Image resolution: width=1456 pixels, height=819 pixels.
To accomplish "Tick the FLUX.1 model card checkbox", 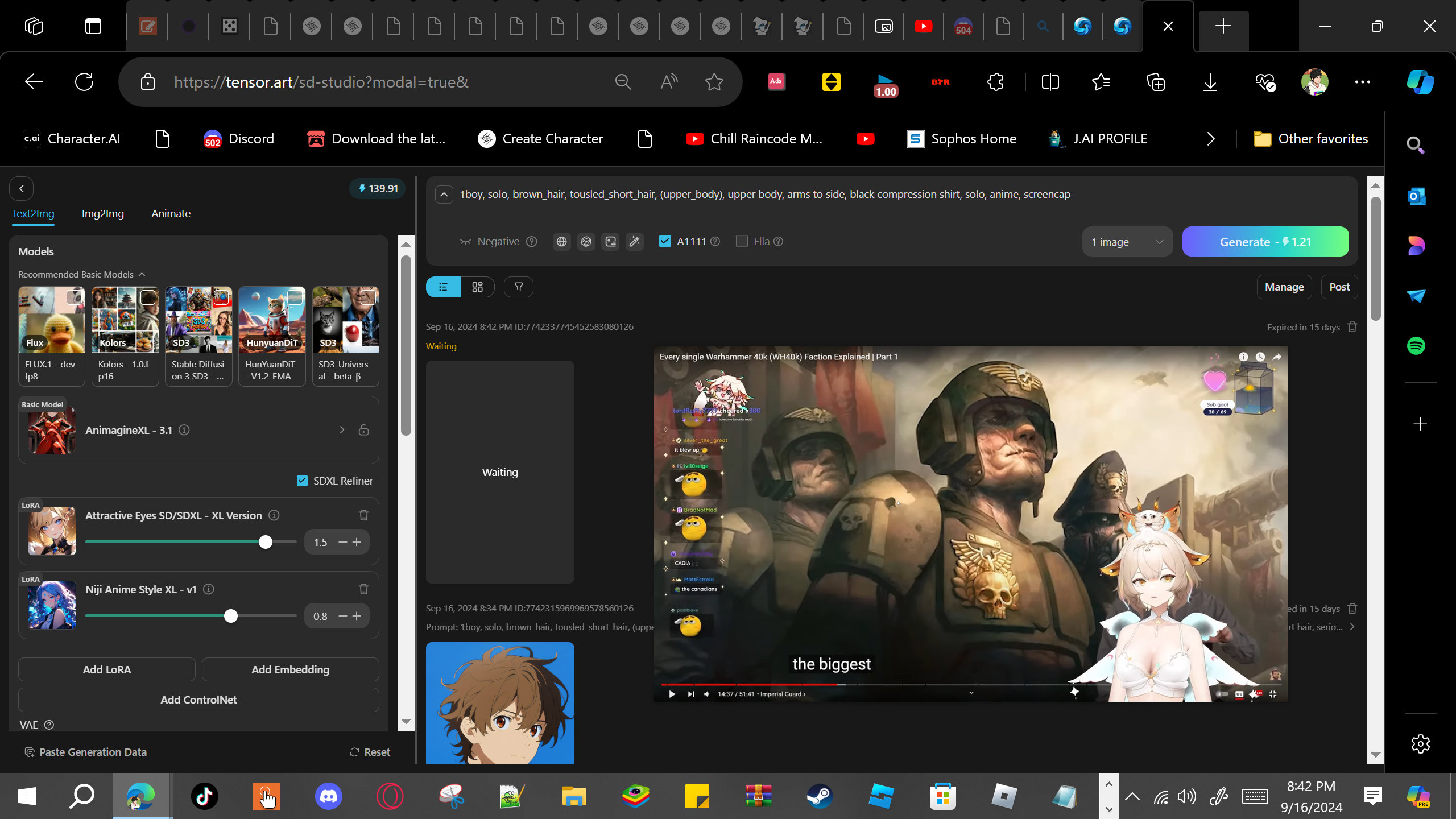I will pos(75,297).
